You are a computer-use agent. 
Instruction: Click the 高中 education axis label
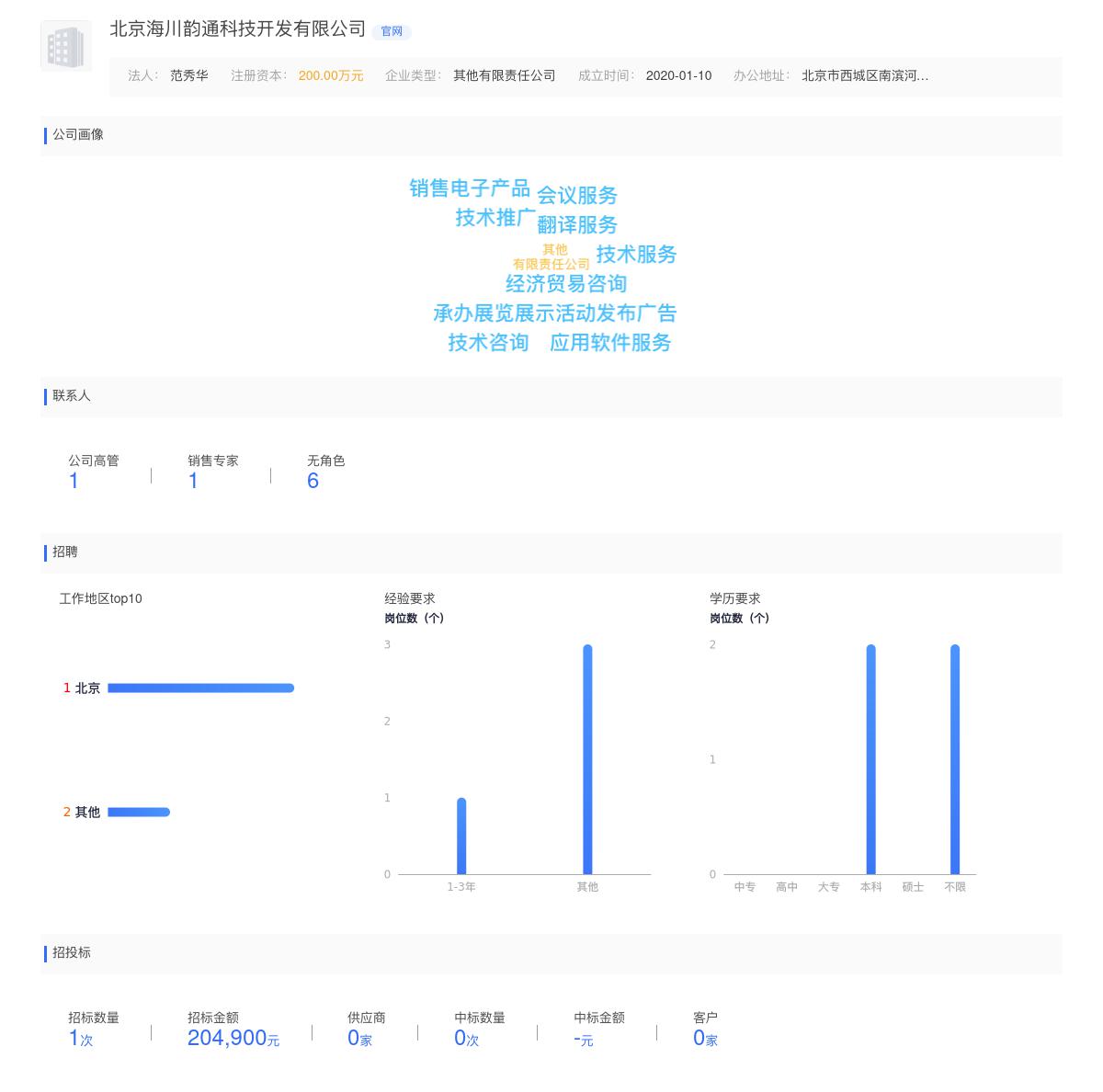click(787, 887)
